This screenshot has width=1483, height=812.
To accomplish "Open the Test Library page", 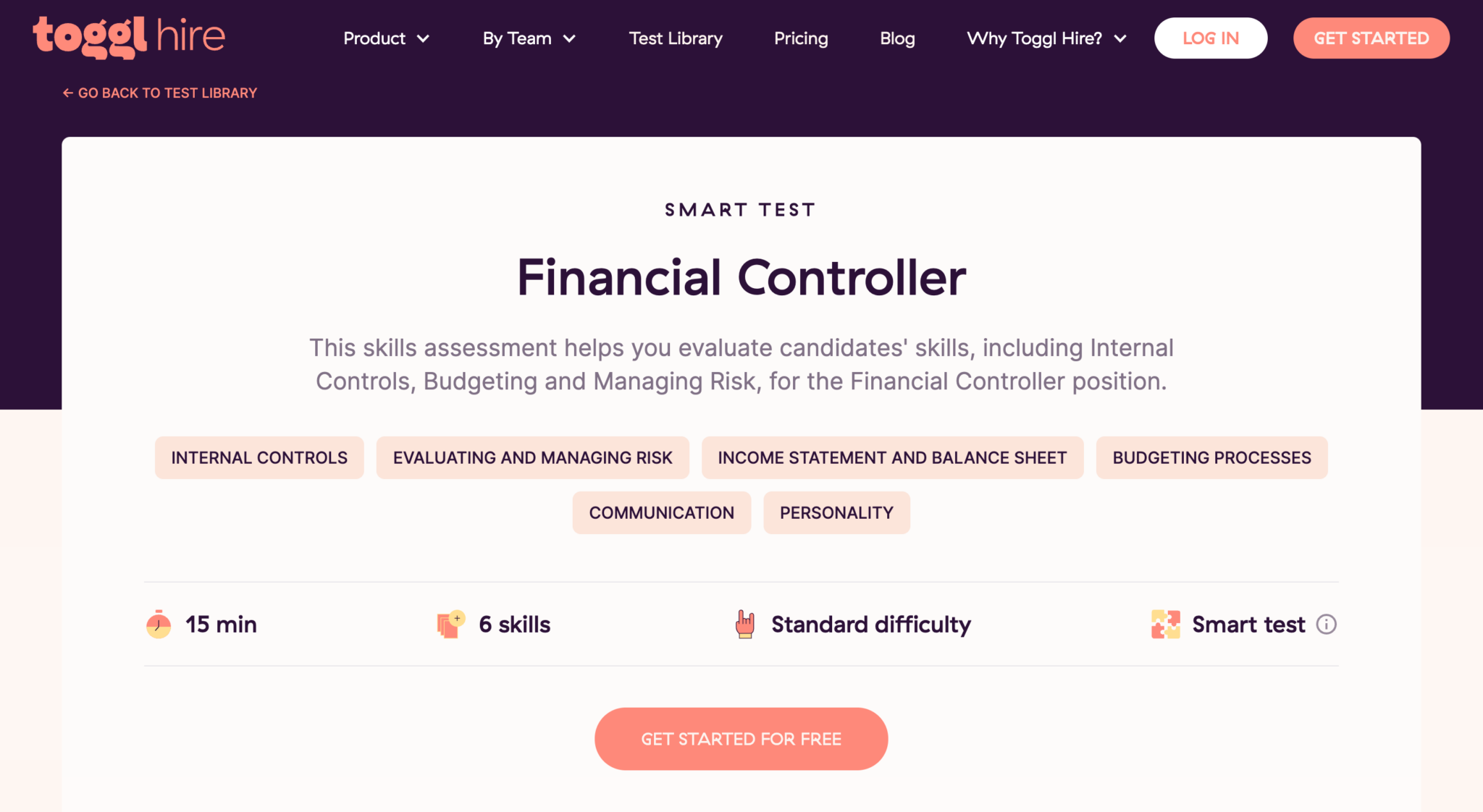I will pos(675,38).
